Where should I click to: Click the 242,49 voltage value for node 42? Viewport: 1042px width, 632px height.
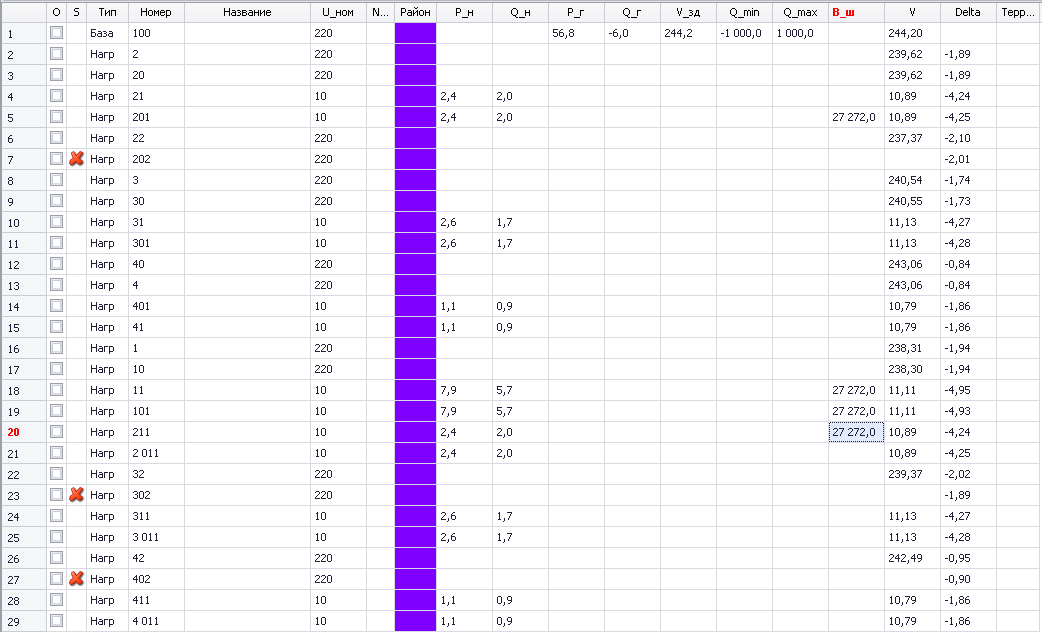tap(905, 558)
